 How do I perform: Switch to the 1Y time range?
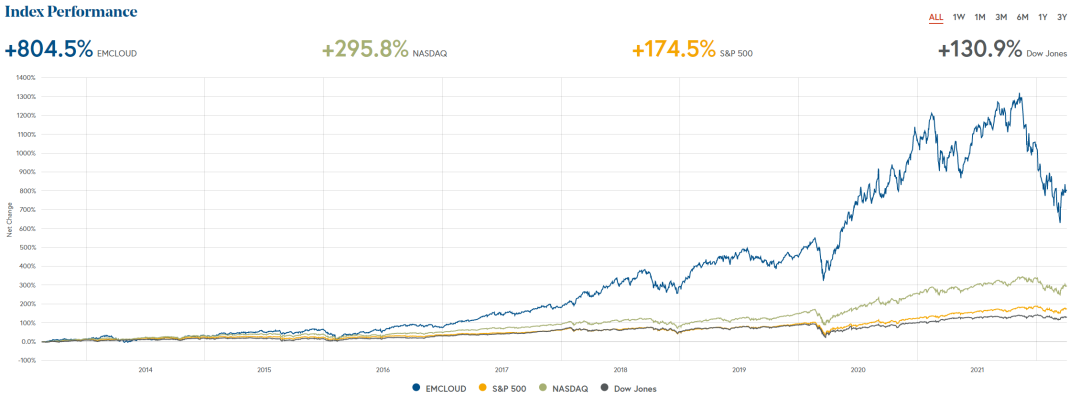click(x=1043, y=17)
